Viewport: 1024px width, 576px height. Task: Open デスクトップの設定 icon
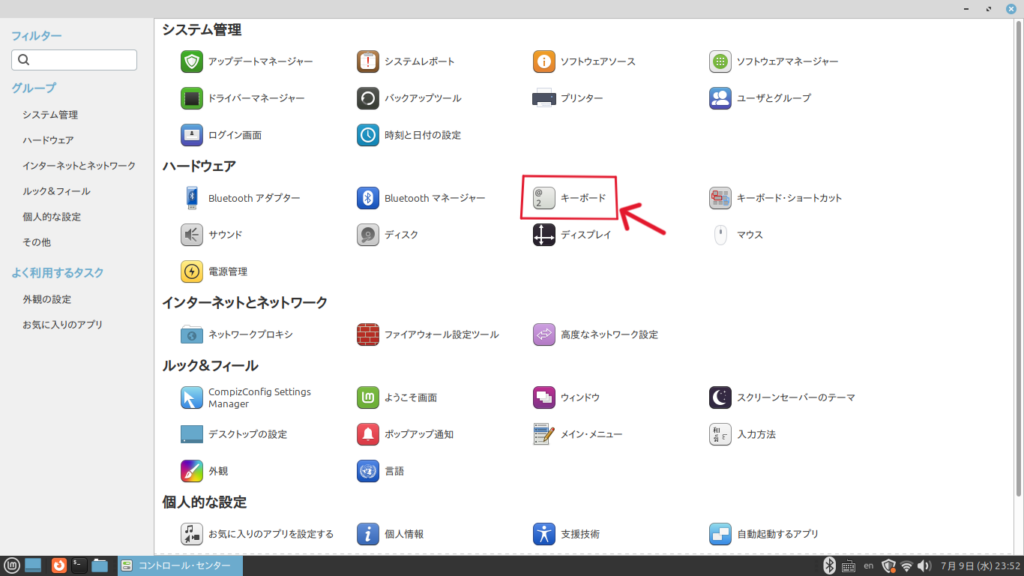coord(191,434)
